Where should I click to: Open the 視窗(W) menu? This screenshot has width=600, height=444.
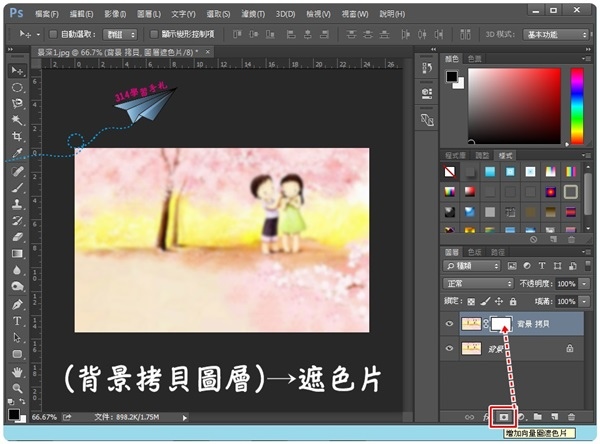click(x=355, y=14)
